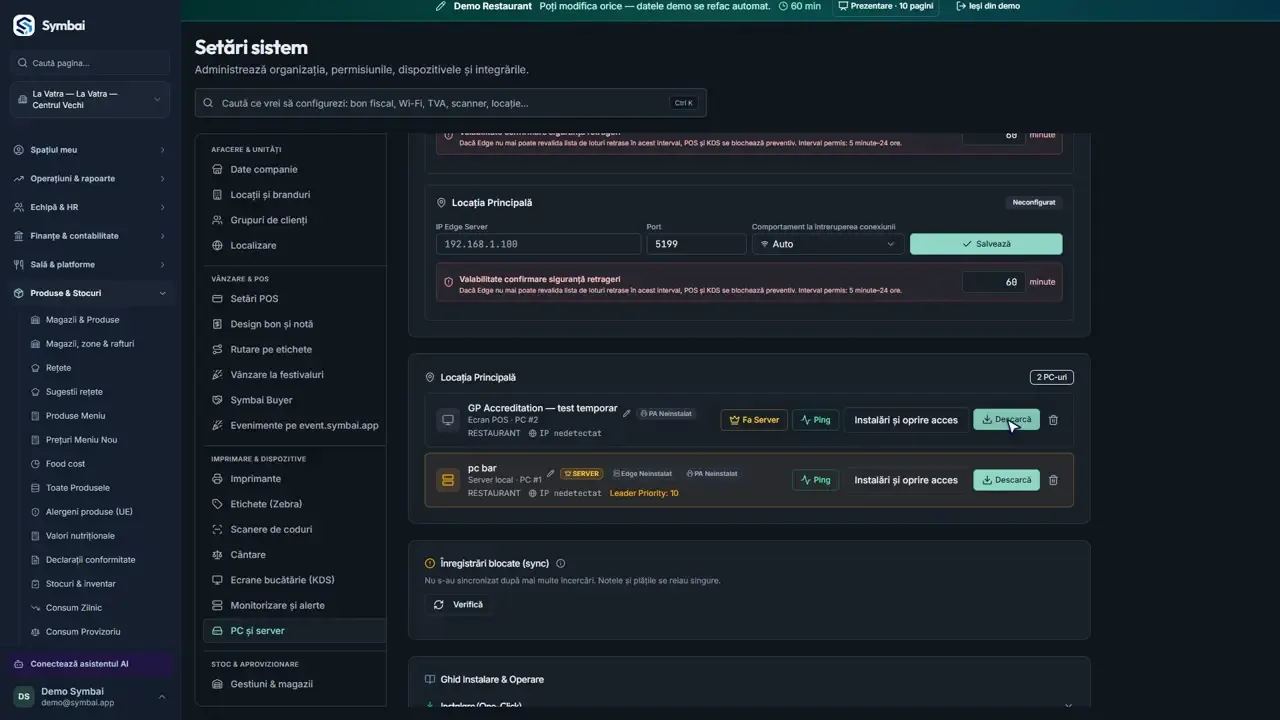The image size is (1280, 720).
Task: Open Date companie settings
Action: 295,169
